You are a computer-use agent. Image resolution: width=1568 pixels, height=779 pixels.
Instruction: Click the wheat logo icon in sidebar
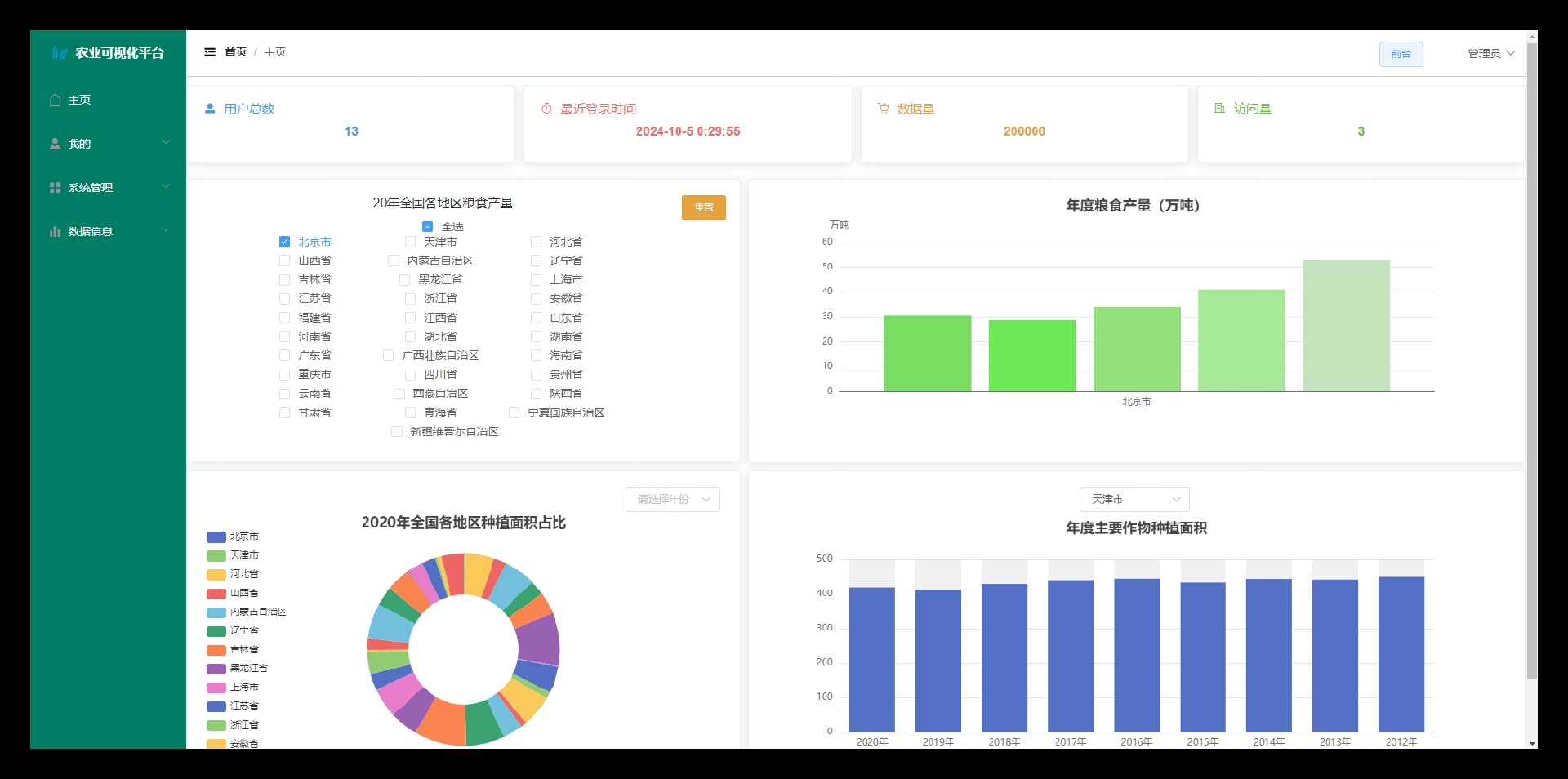59,53
